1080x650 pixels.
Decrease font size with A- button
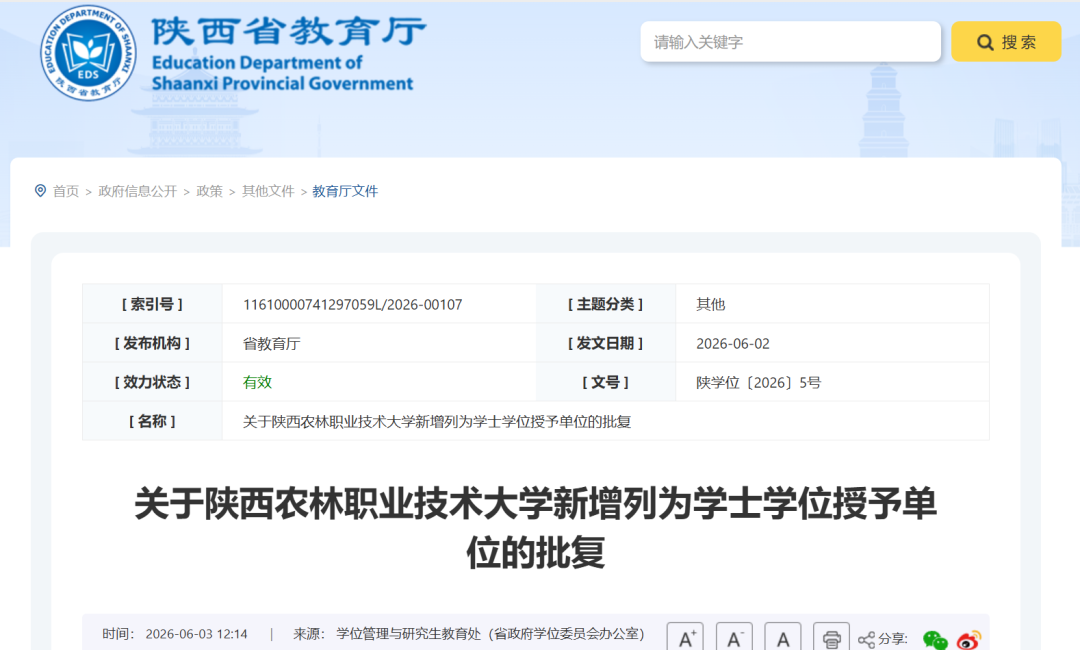[x=734, y=638]
